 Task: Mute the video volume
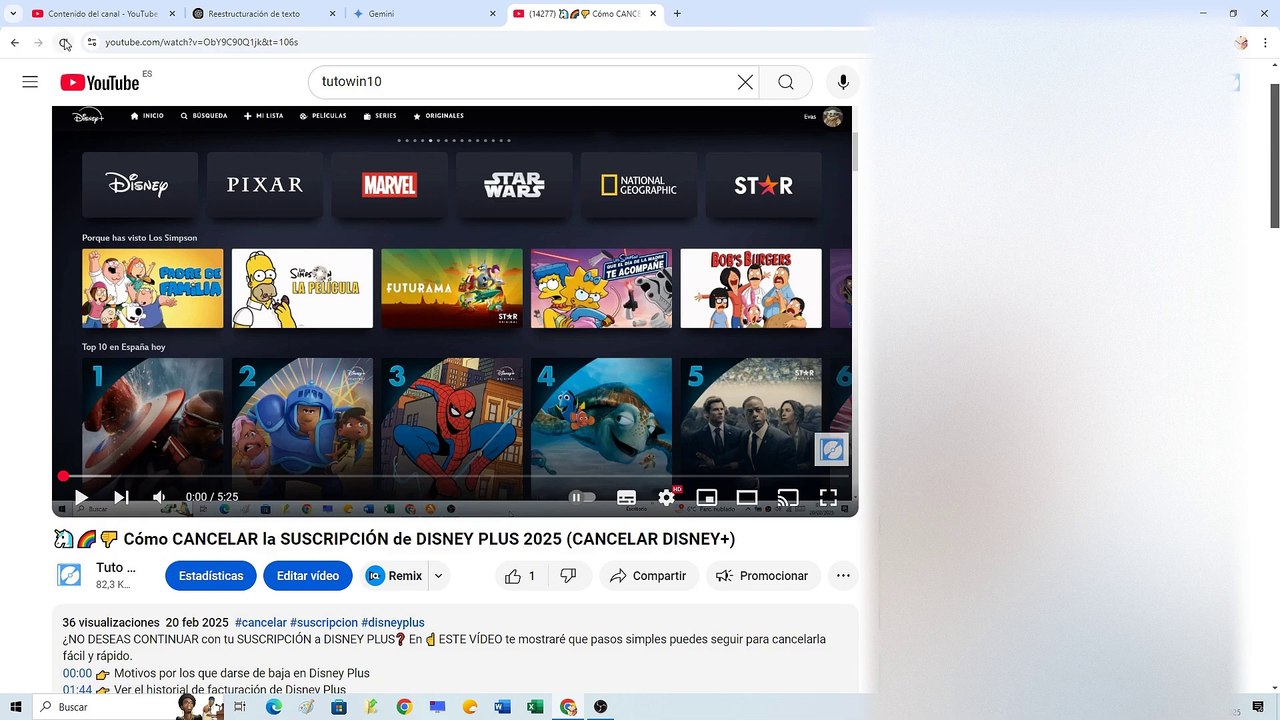pos(159,497)
